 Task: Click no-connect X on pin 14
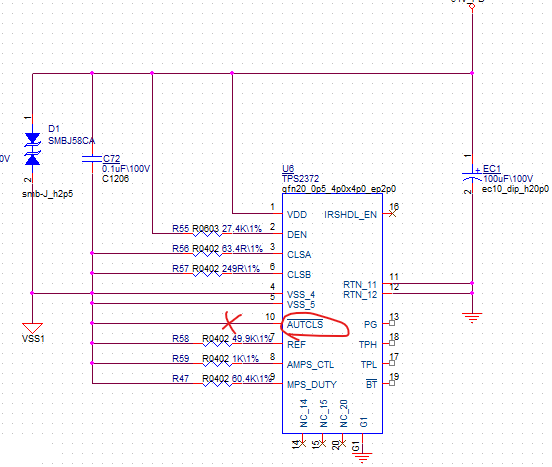tap(302, 443)
